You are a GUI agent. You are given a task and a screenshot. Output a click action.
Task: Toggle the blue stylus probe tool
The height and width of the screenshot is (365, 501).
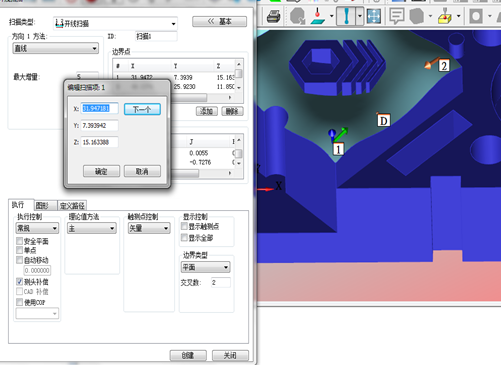coord(346,16)
